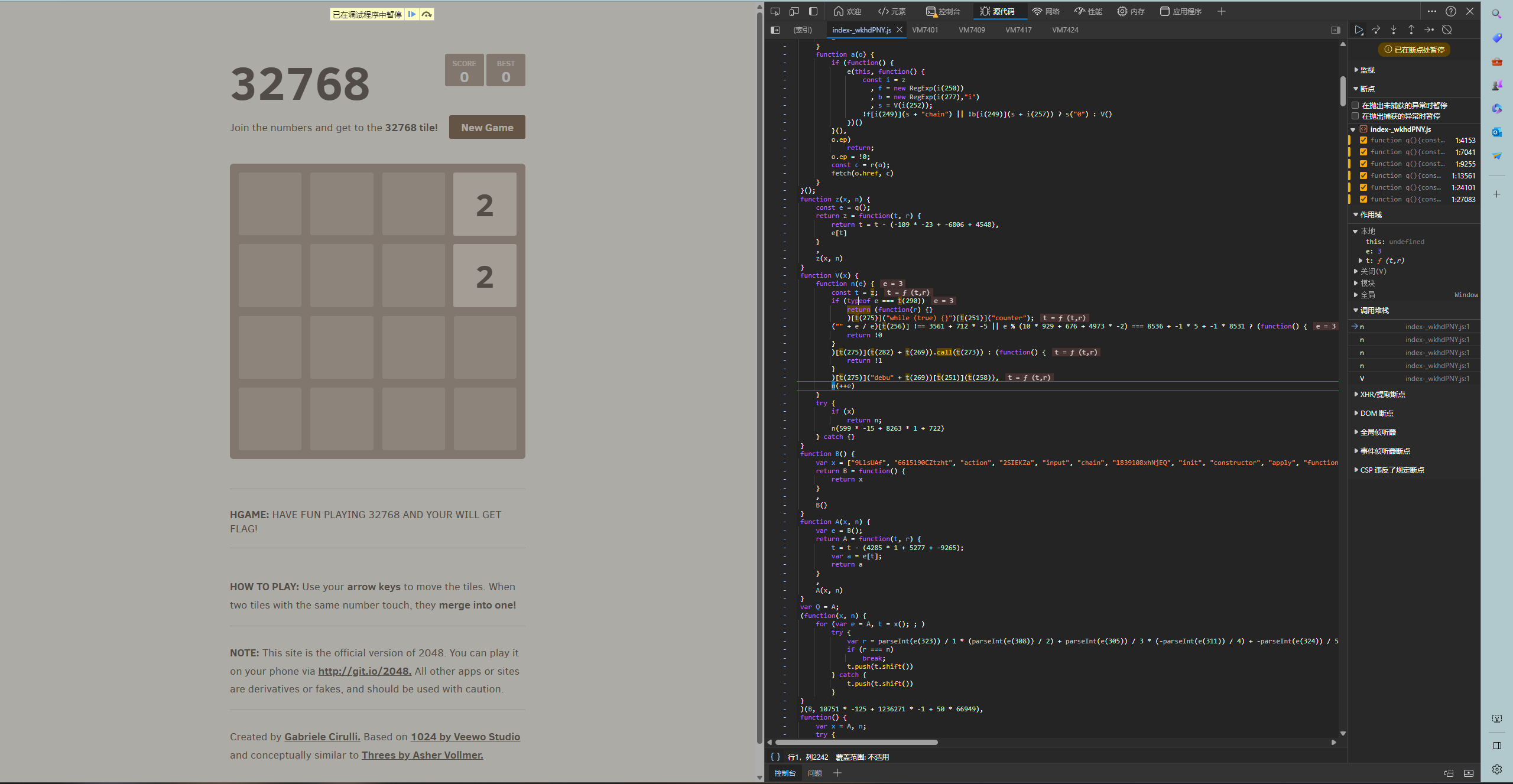Viewport: 1513px width, 784px height.
Task: Enable pause on uncaught exceptions checkbox
Action: 1355,105
